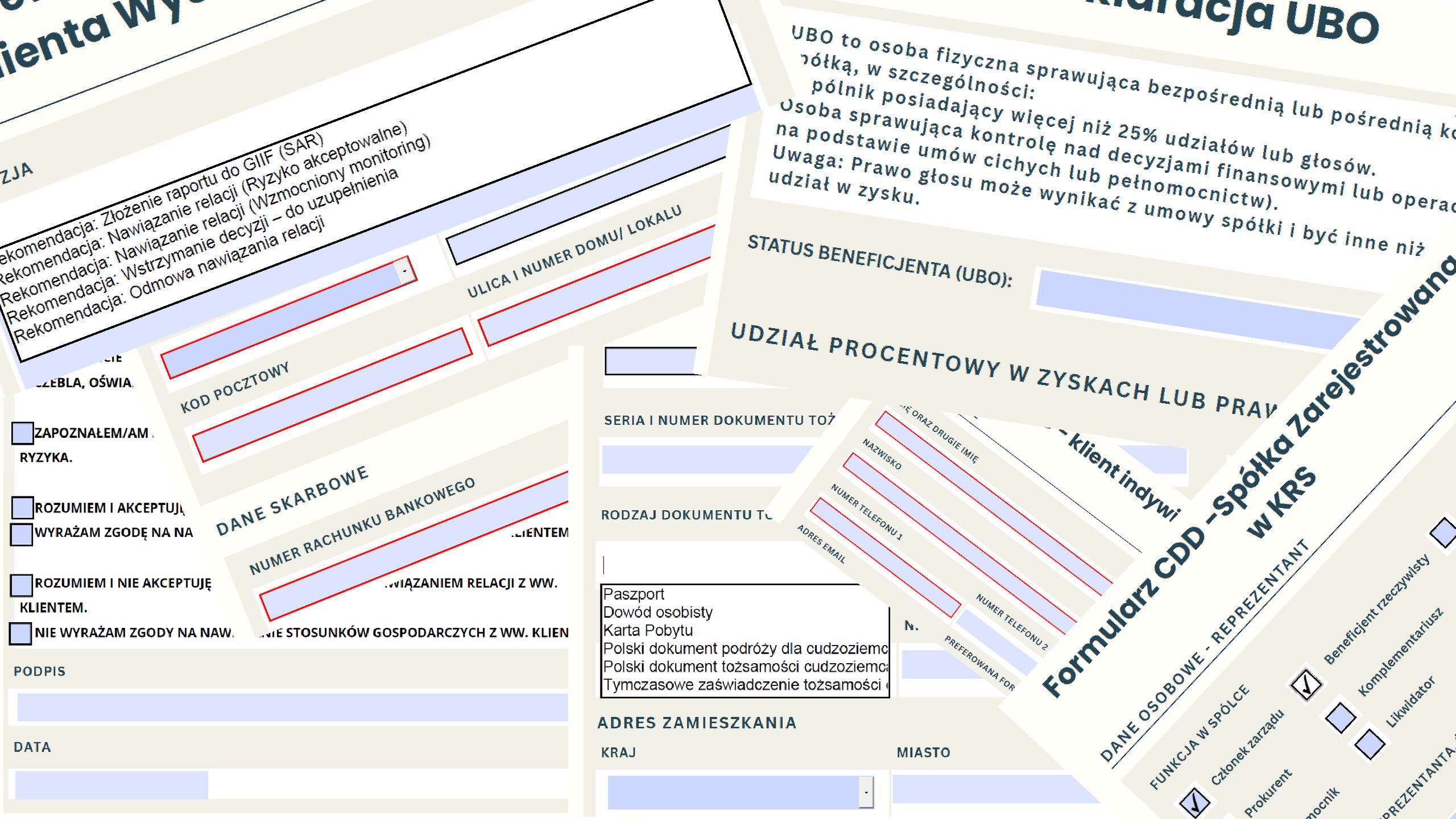
Task: Pick Karta Pobytu from the list
Action: (x=648, y=631)
